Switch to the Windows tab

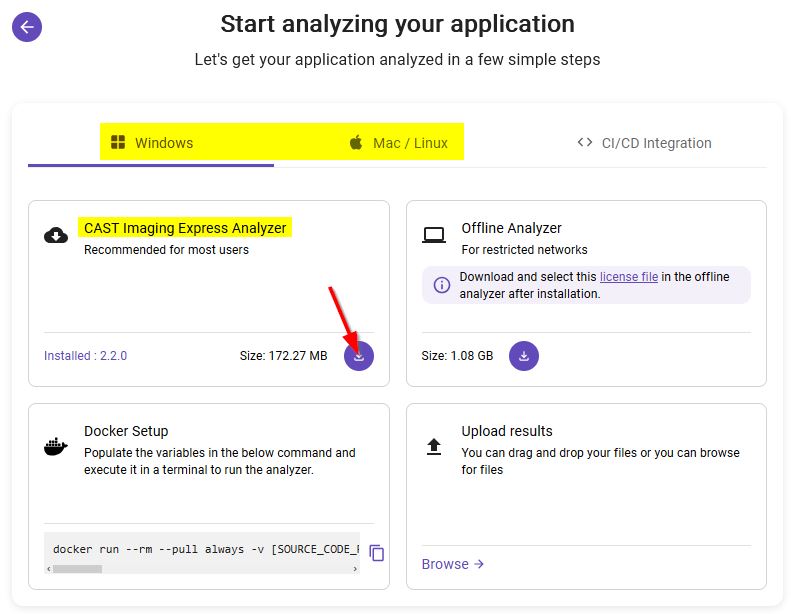pyautogui.click(x=152, y=143)
